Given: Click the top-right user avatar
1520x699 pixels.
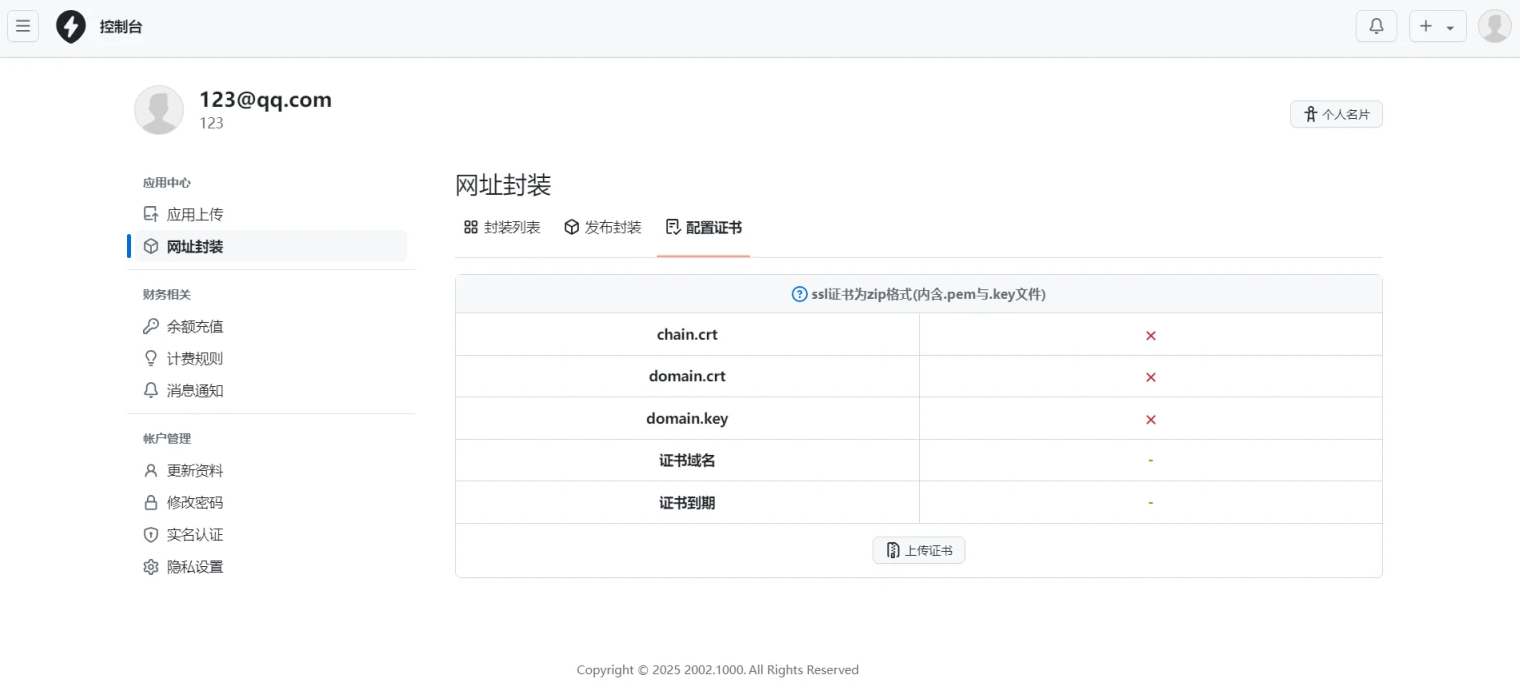Looking at the screenshot, I should click(1494, 26).
